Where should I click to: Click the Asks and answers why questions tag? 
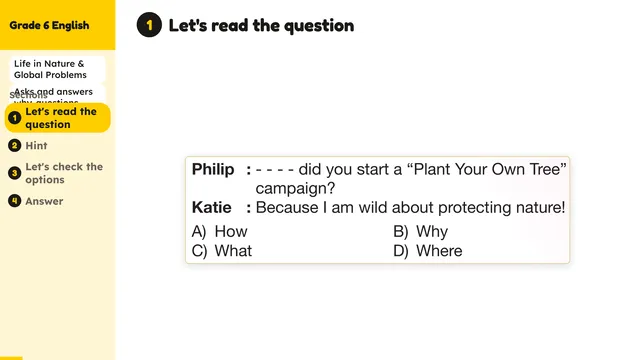click(58, 95)
